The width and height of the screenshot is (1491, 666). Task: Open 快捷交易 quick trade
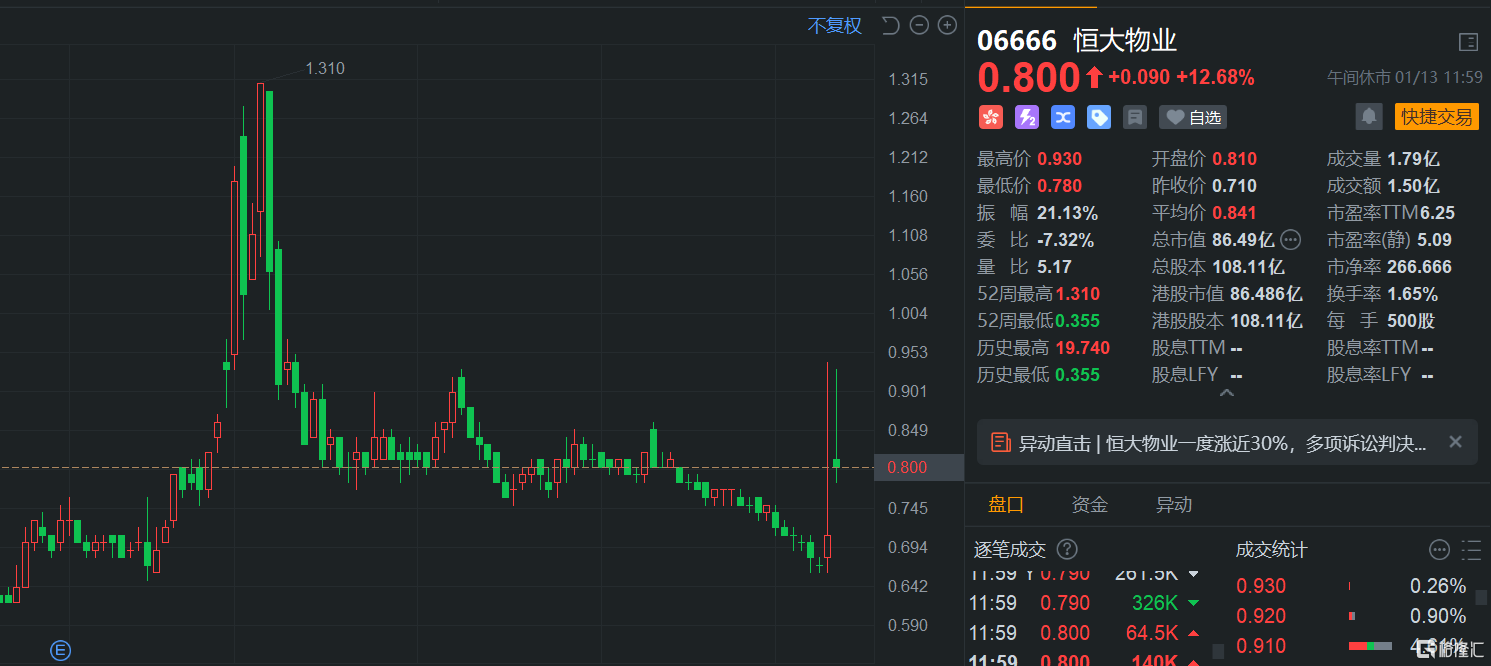[1437, 116]
